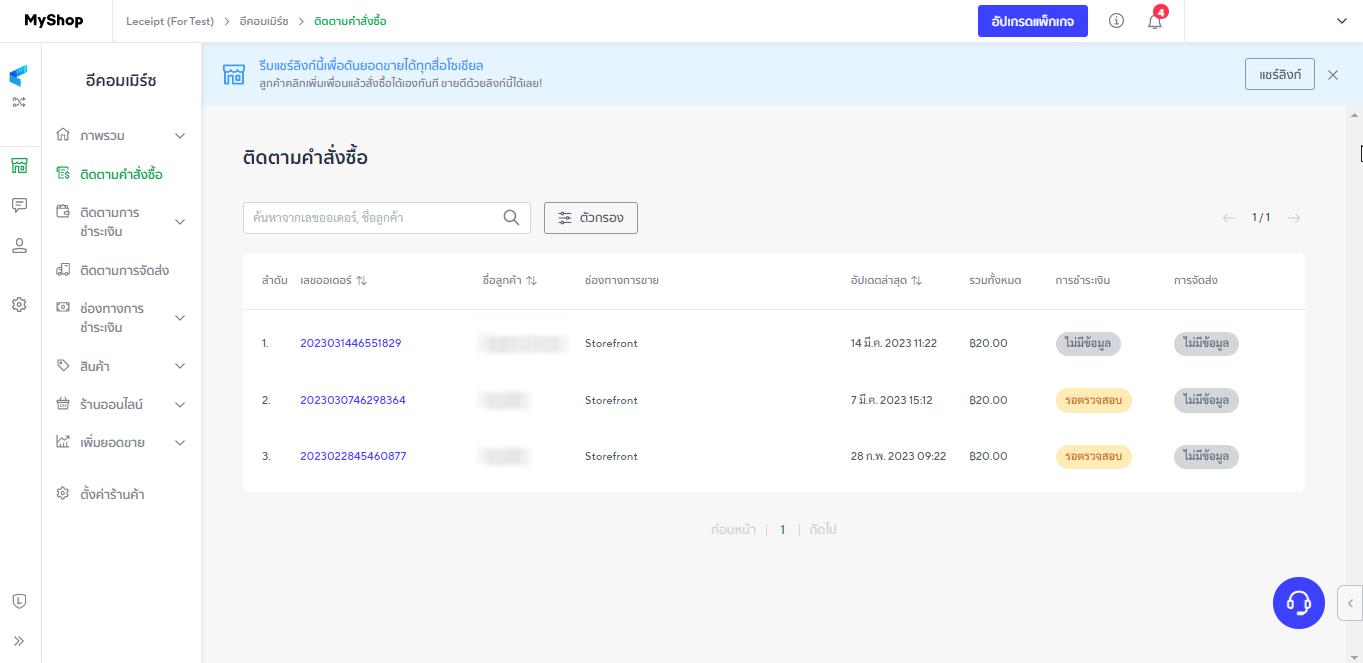Image resolution: width=1363 pixels, height=663 pixels.
Task: Click the อัปเกรดแพ็กเกจ button
Action: (1033, 21)
